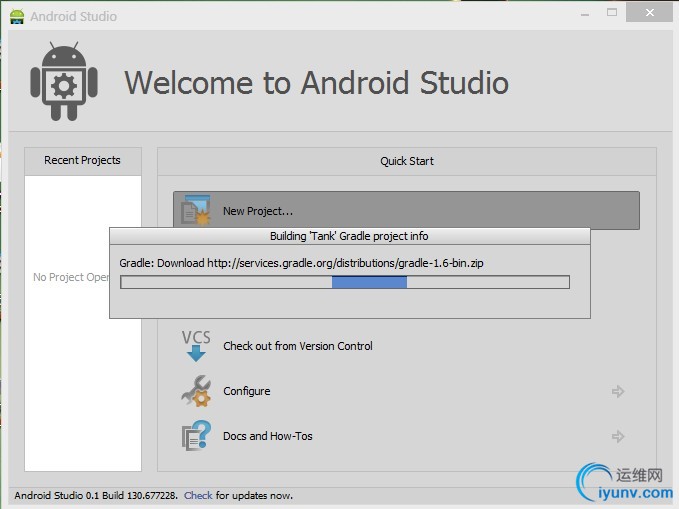Screen dimensions: 679x509
Task: Click the No Project Open placeholder text
Action: coord(71,277)
